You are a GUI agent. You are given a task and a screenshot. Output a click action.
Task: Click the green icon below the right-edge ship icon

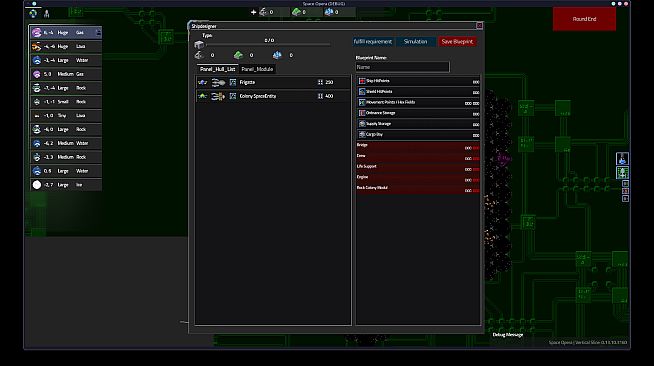click(x=622, y=172)
